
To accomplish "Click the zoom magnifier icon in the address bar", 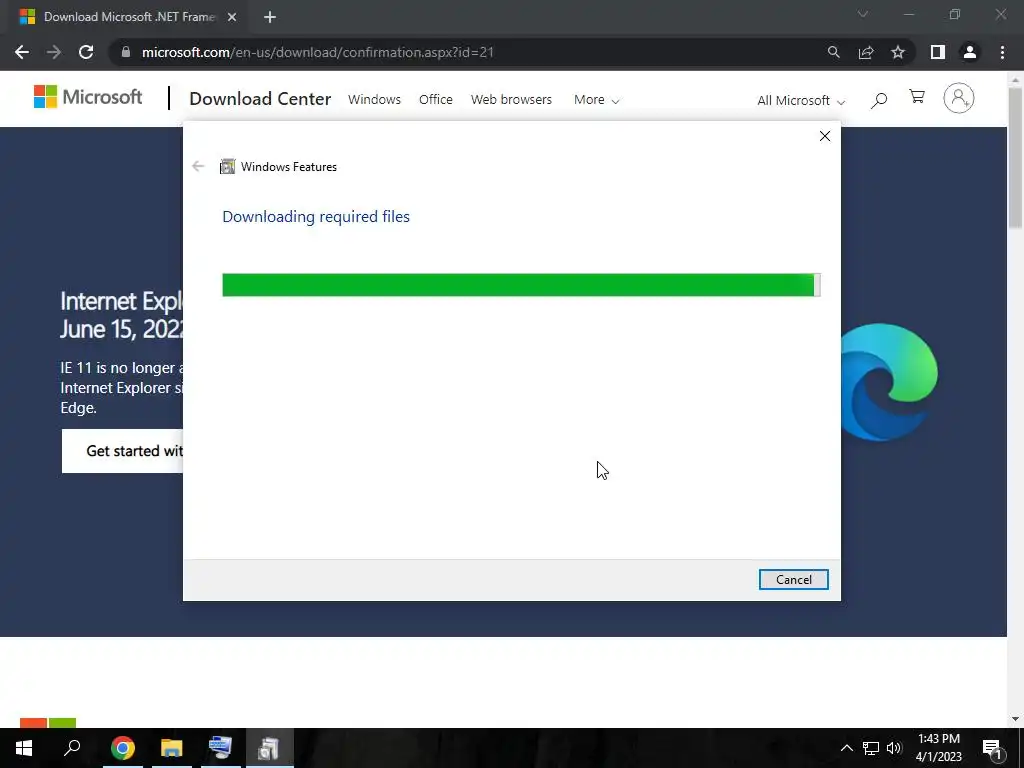I will pyautogui.click(x=833, y=52).
